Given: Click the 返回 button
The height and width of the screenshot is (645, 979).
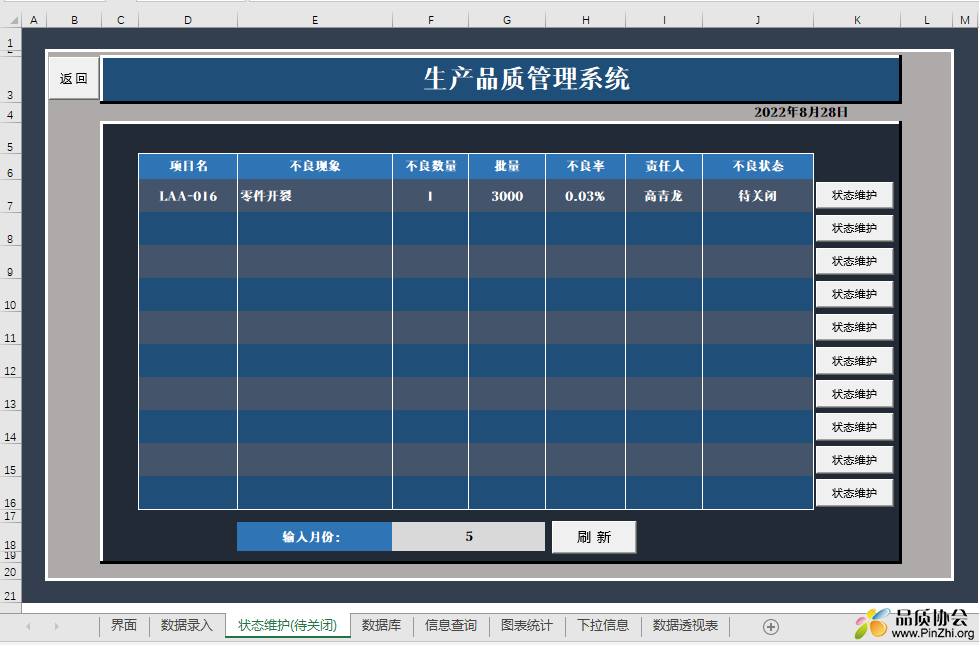Looking at the screenshot, I should click(x=74, y=79).
